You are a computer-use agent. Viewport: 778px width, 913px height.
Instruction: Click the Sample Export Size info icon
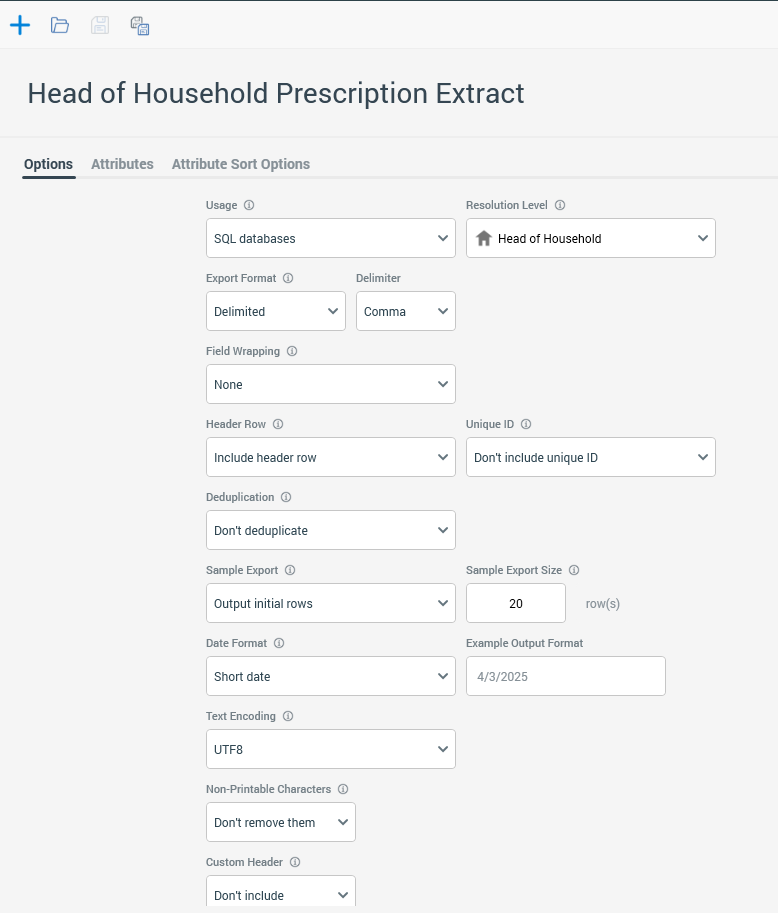click(x=574, y=570)
